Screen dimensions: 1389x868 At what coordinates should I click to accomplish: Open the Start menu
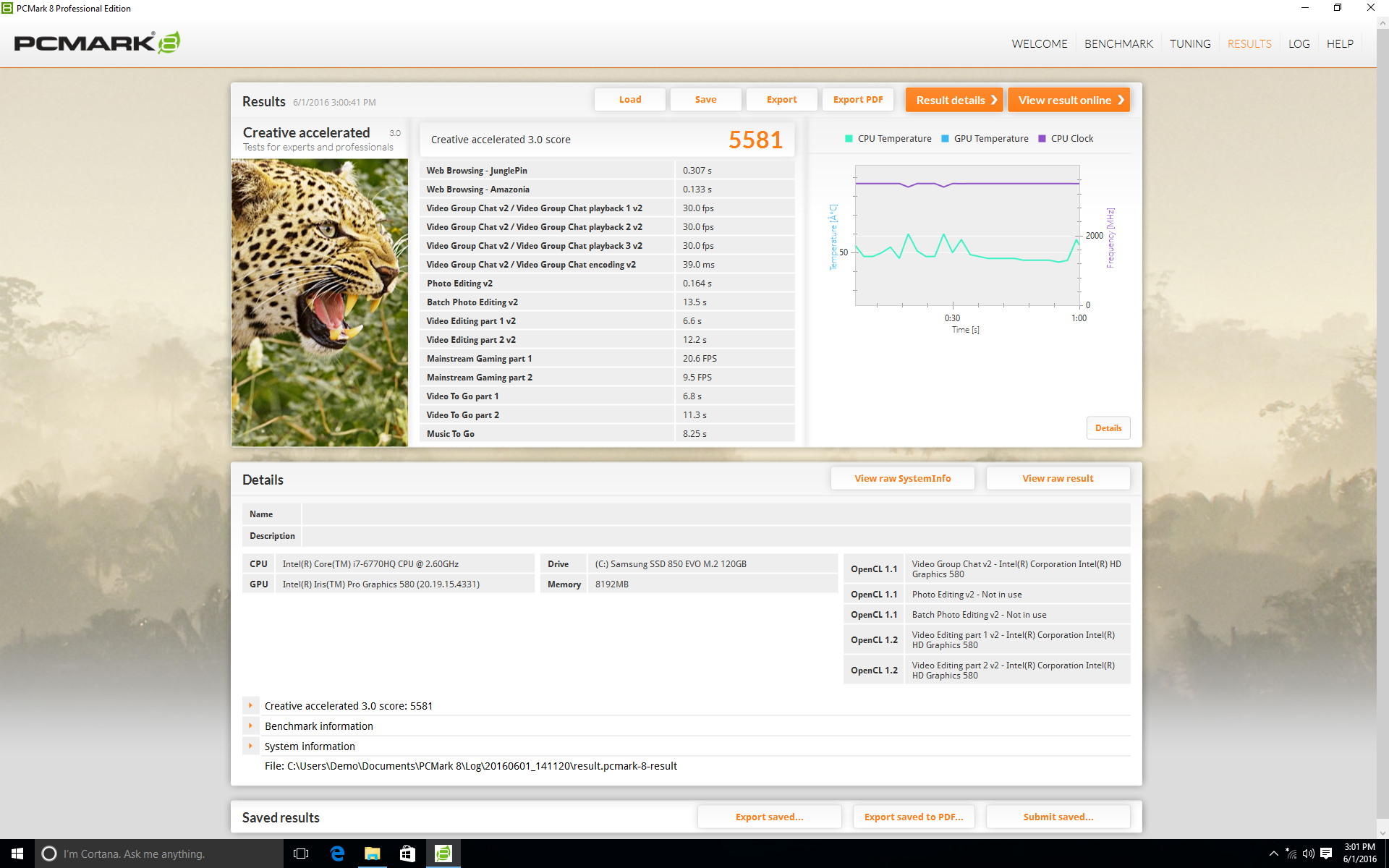[17, 854]
